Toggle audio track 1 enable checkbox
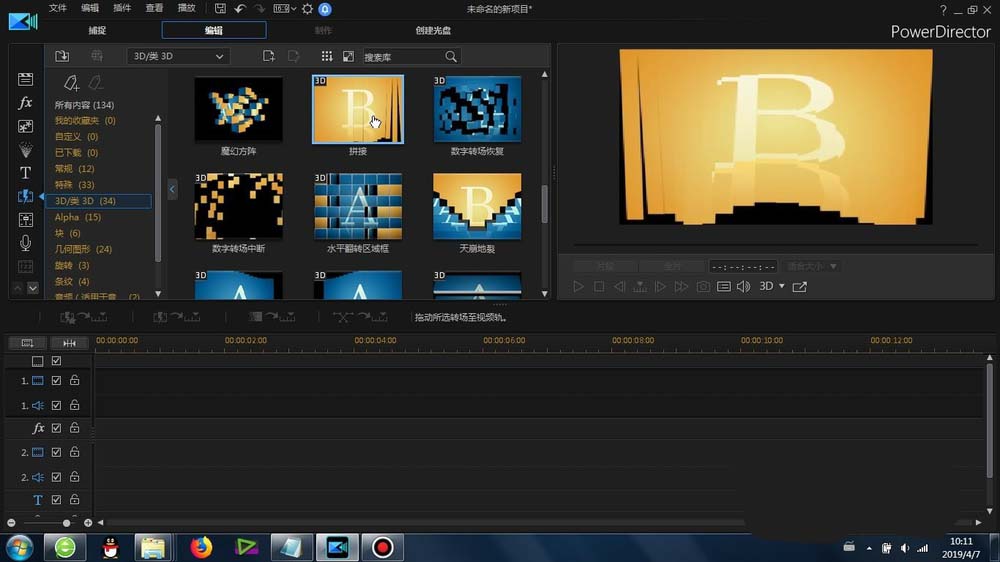Image resolution: width=1000 pixels, height=562 pixels. (56, 405)
